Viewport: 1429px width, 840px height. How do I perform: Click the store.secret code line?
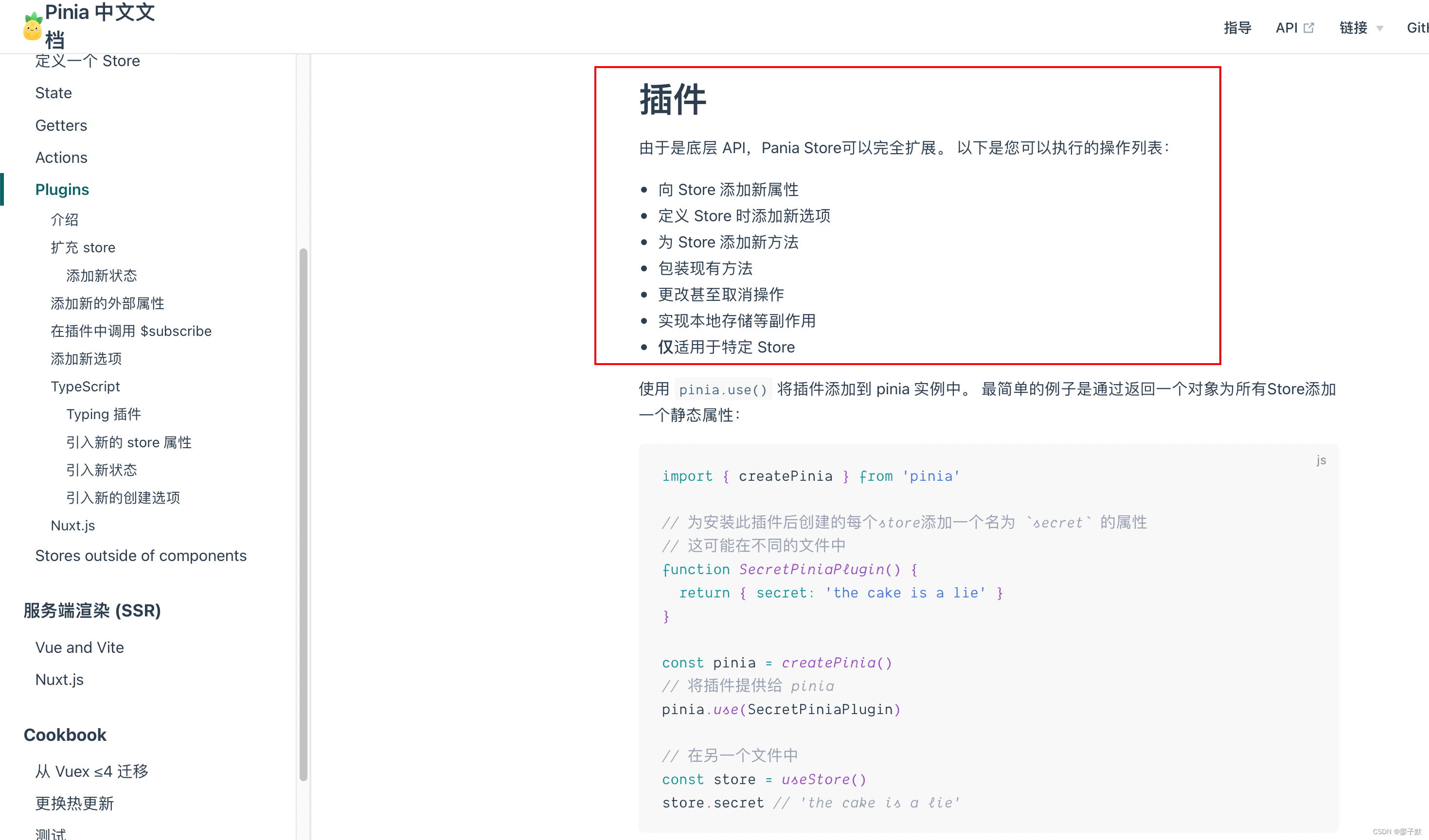tap(811, 803)
